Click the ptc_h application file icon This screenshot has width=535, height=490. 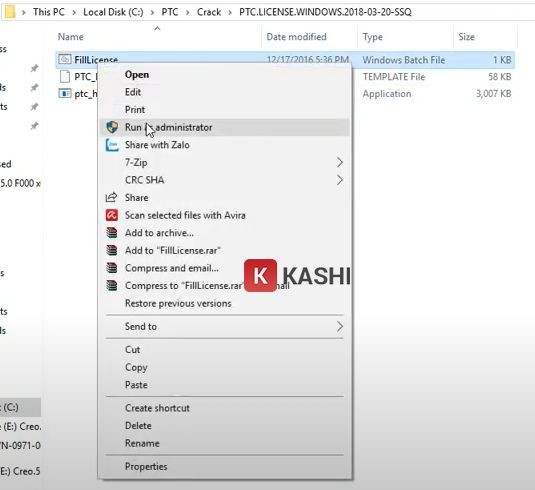[x=65, y=93]
